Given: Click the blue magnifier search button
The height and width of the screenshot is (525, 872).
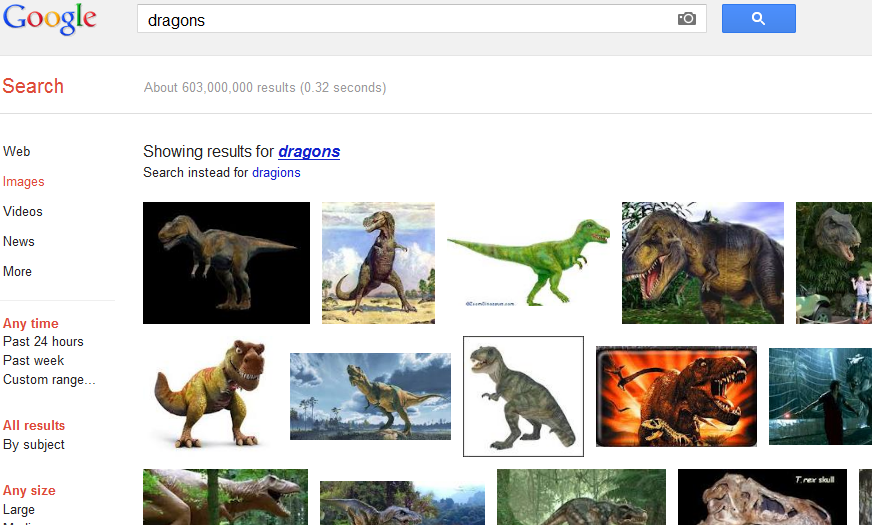Looking at the screenshot, I should (x=758, y=19).
